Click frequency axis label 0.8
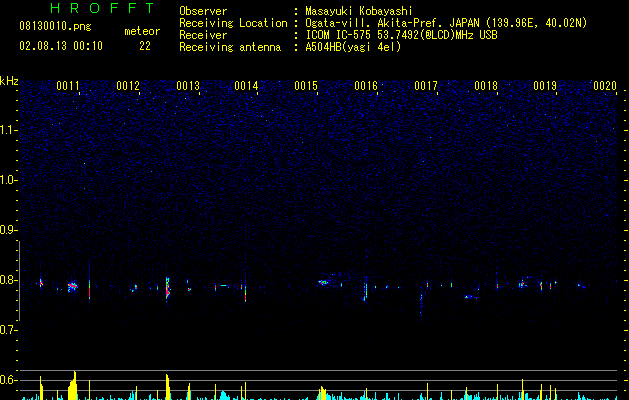The image size is (629, 400). coord(8,280)
